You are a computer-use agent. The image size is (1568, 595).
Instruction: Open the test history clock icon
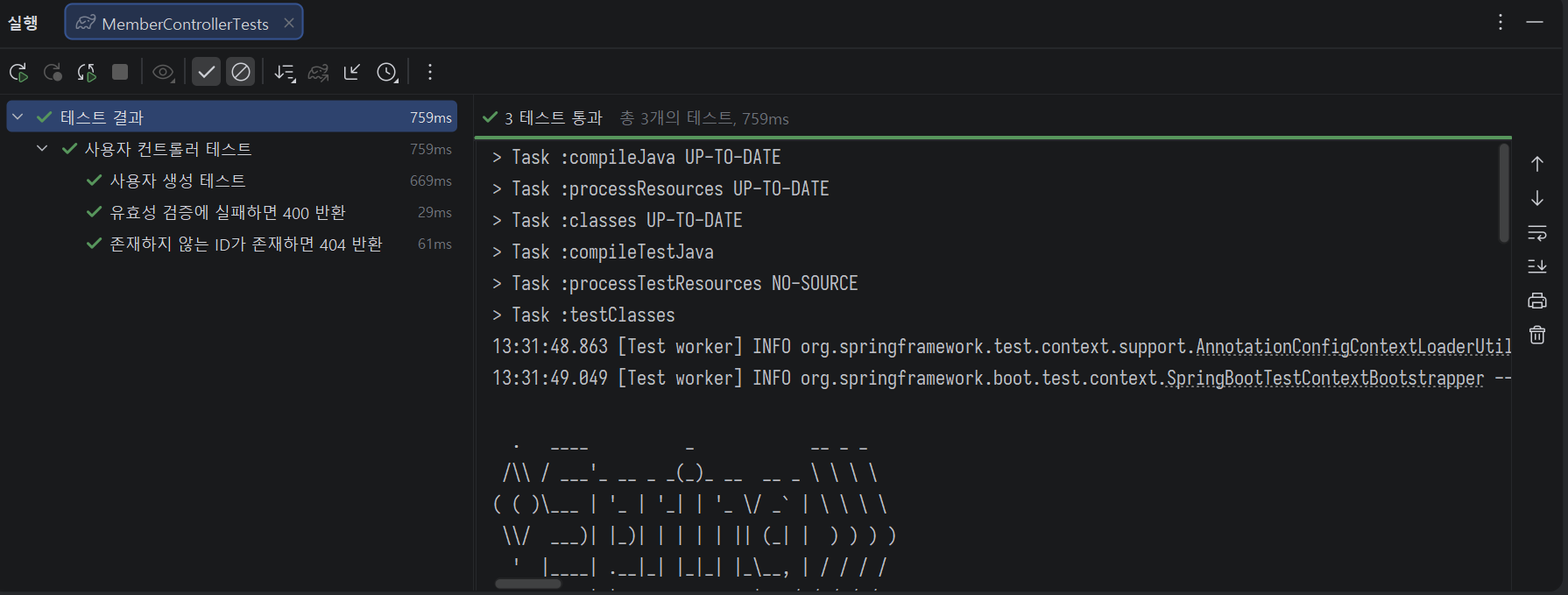point(387,72)
